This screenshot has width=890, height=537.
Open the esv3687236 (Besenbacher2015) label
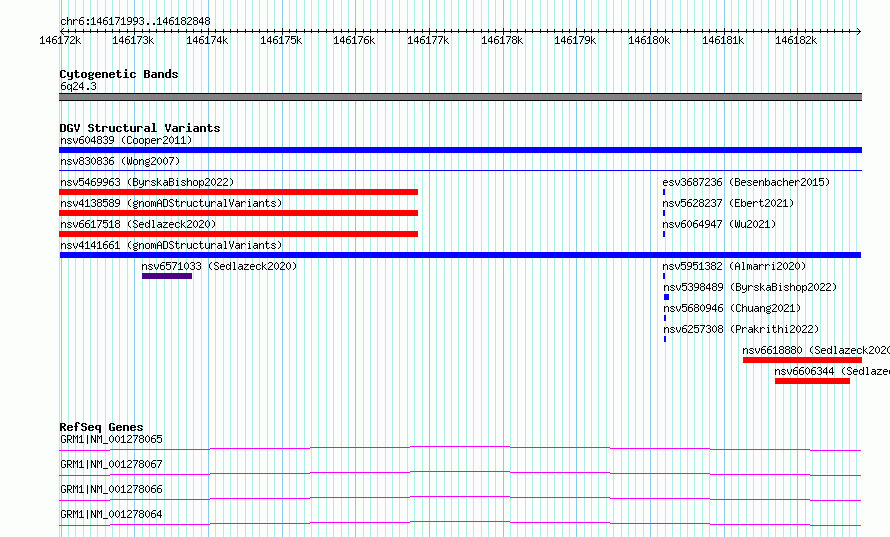pos(746,182)
